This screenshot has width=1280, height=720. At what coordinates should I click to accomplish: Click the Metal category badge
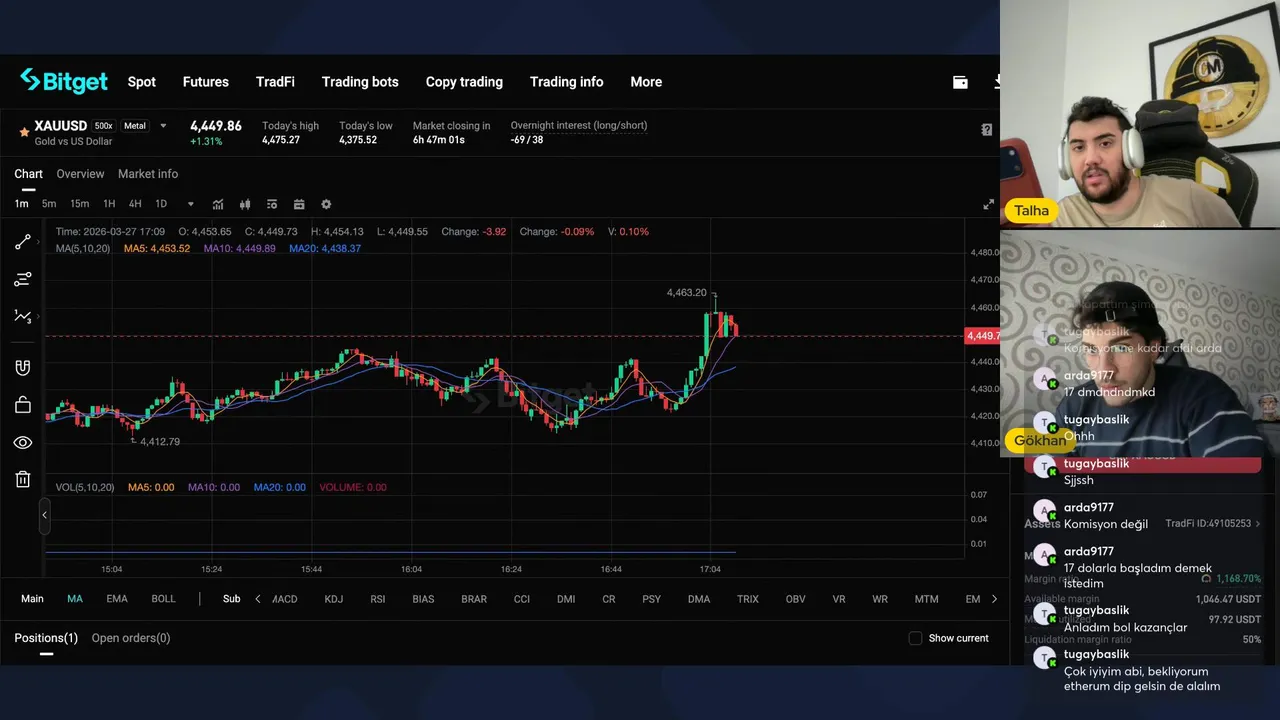coord(135,126)
